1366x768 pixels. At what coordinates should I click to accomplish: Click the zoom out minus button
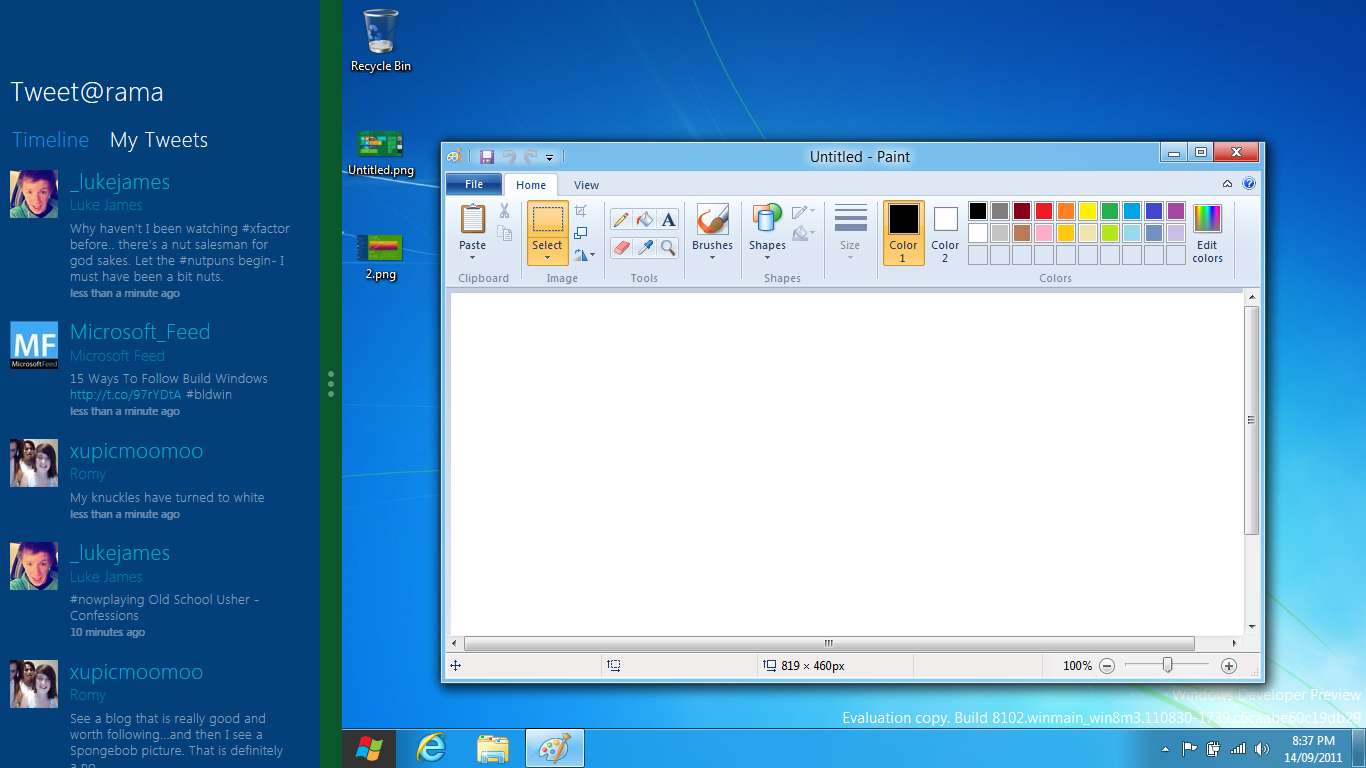[x=1107, y=666]
